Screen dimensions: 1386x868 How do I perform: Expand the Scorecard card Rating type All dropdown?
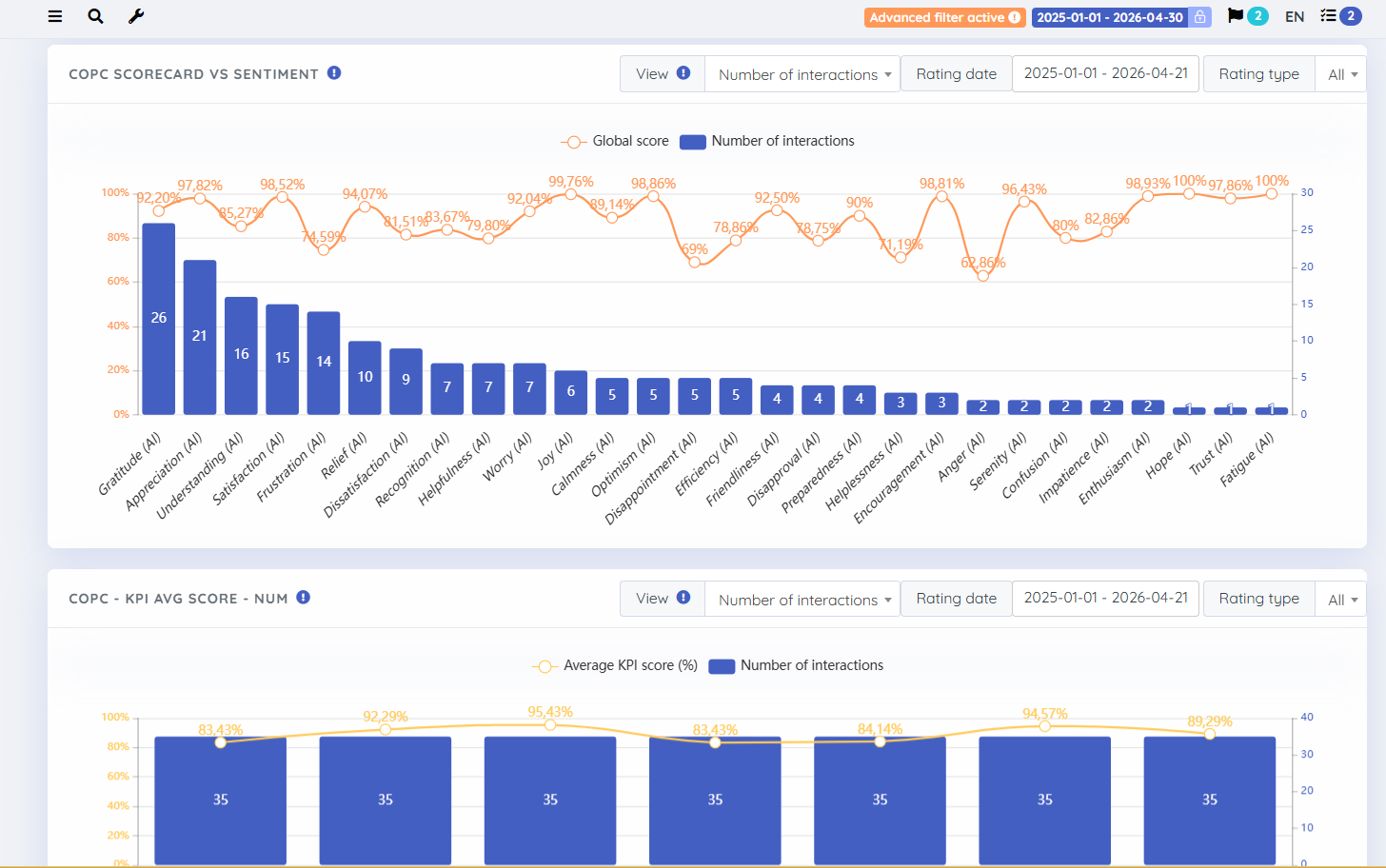tap(1340, 74)
